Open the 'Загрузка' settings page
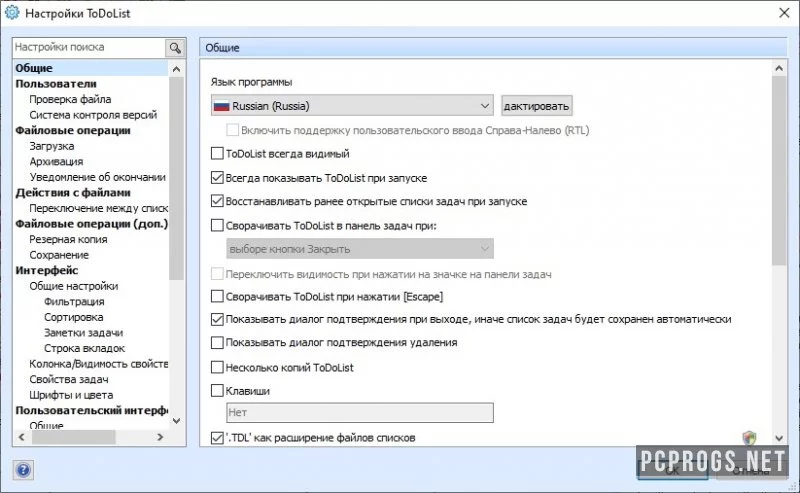800x493 pixels. (52, 146)
